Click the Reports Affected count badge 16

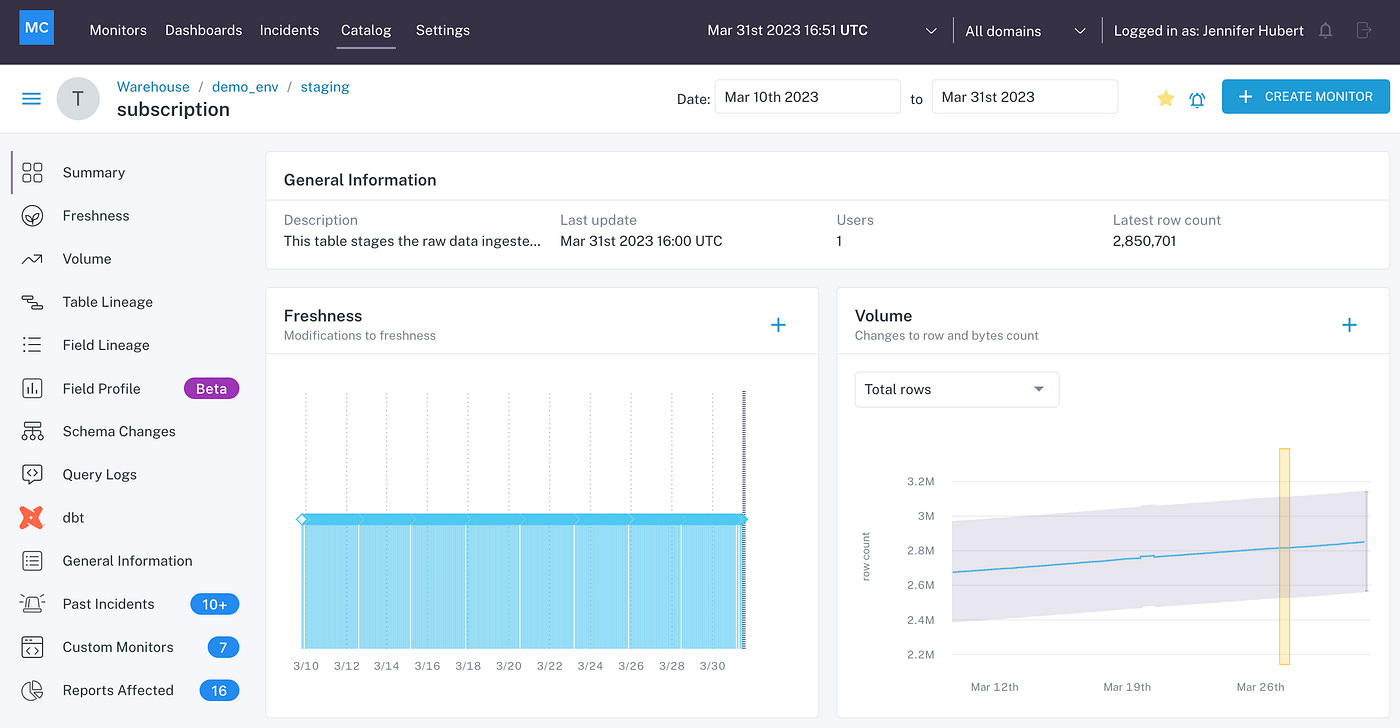(219, 690)
